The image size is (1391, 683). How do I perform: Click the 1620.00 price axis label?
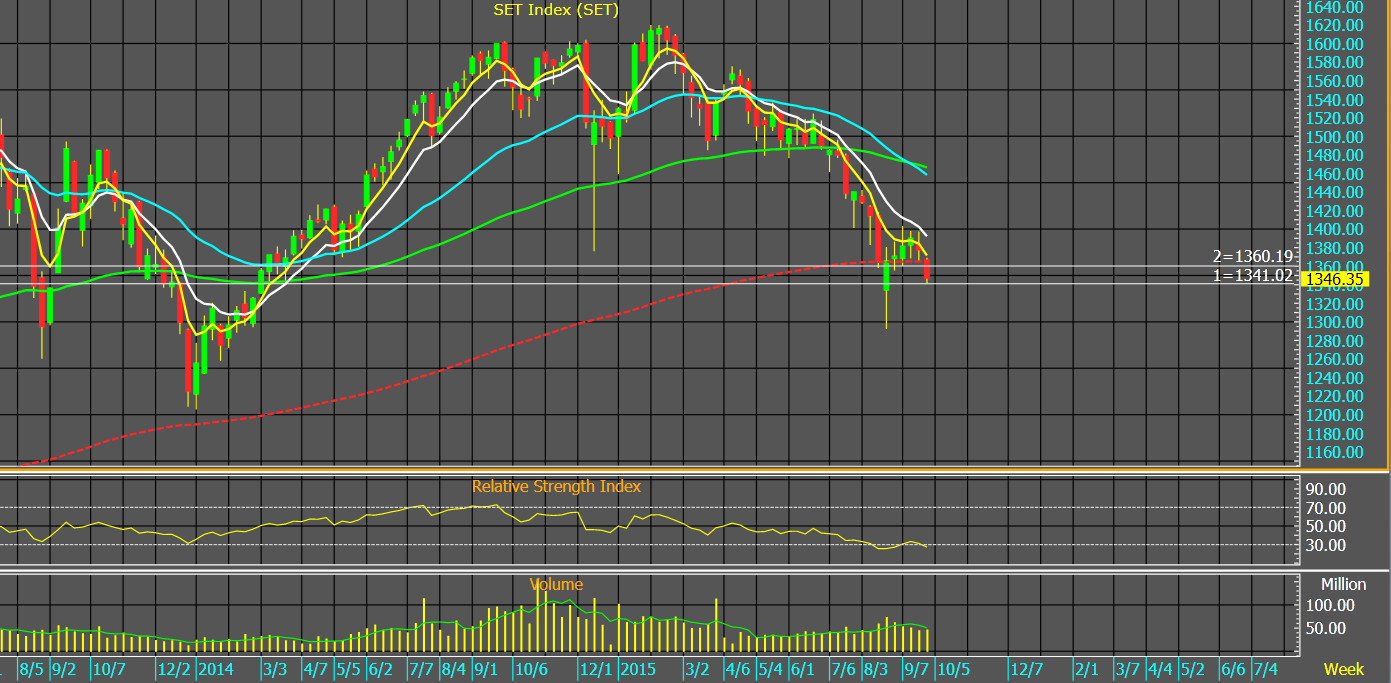click(x=1335, y=26)
